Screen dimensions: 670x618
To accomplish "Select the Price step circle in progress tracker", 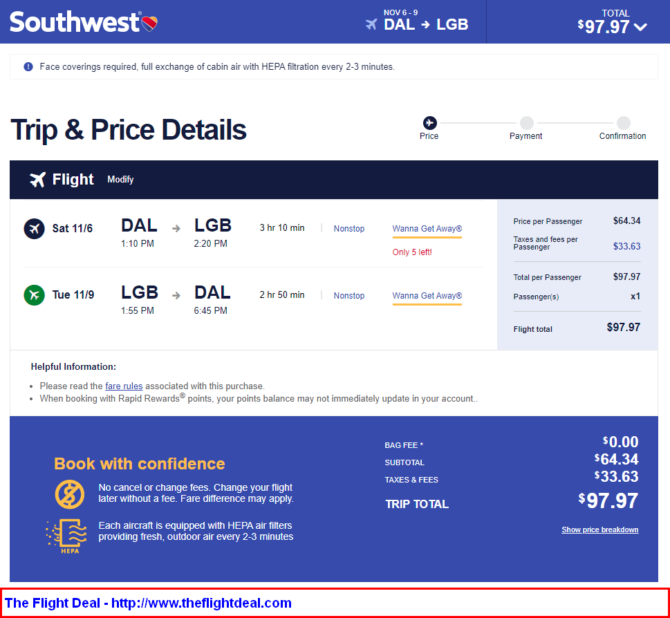I will click(x=430, y=123).
